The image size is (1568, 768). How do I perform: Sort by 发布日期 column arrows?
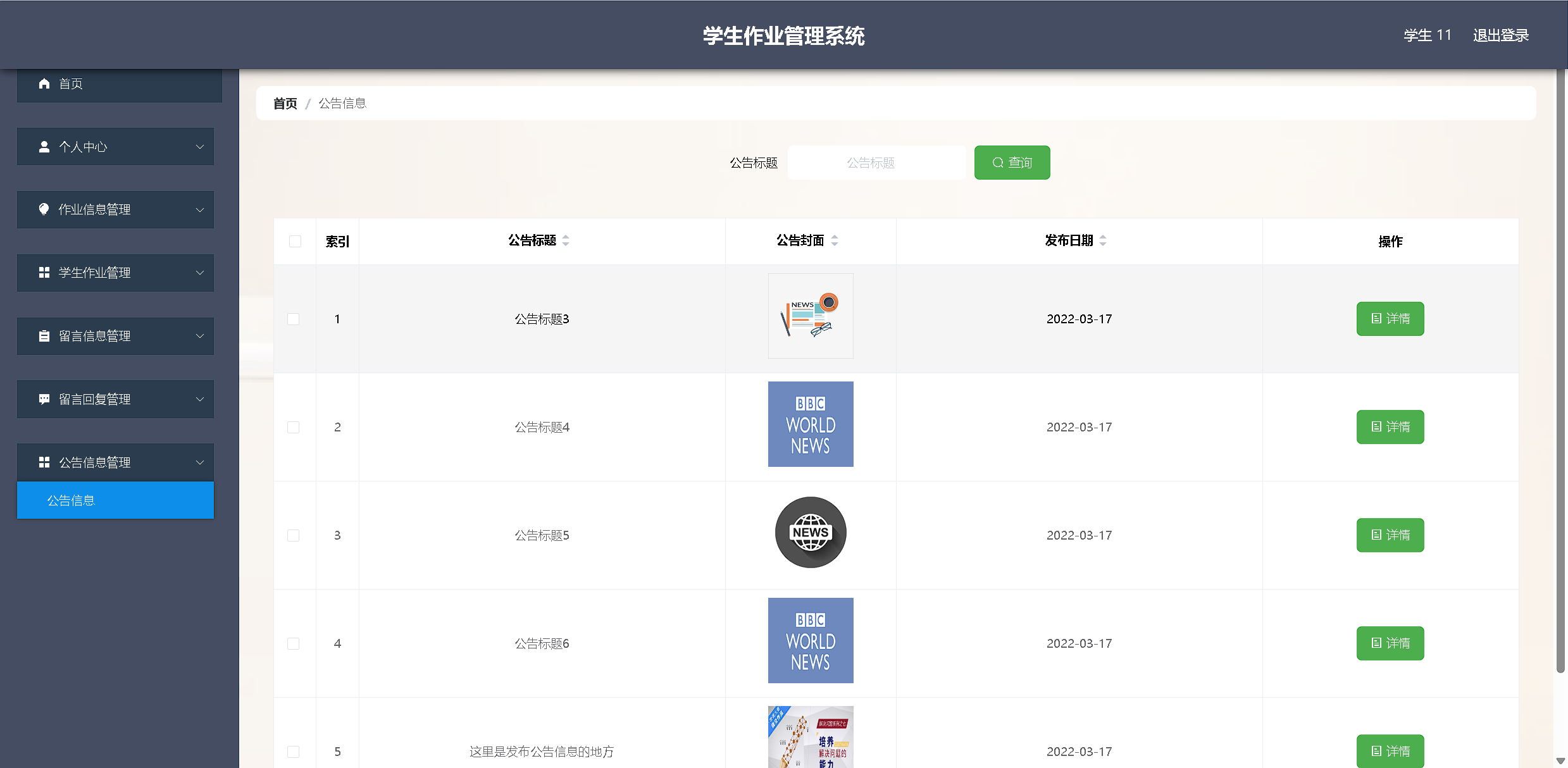[1103, 240]
